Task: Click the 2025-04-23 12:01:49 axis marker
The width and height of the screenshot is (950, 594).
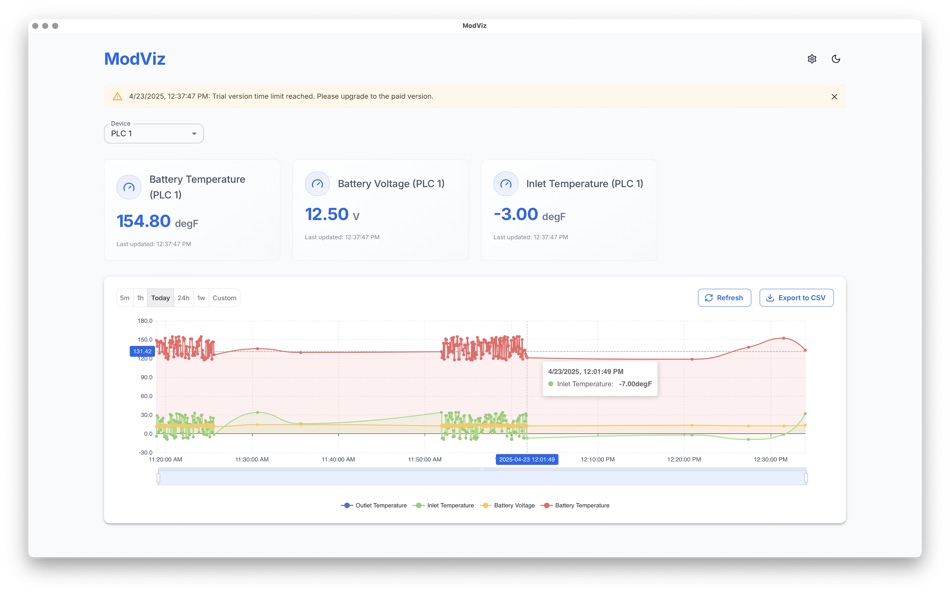Action: coord(526,459)
